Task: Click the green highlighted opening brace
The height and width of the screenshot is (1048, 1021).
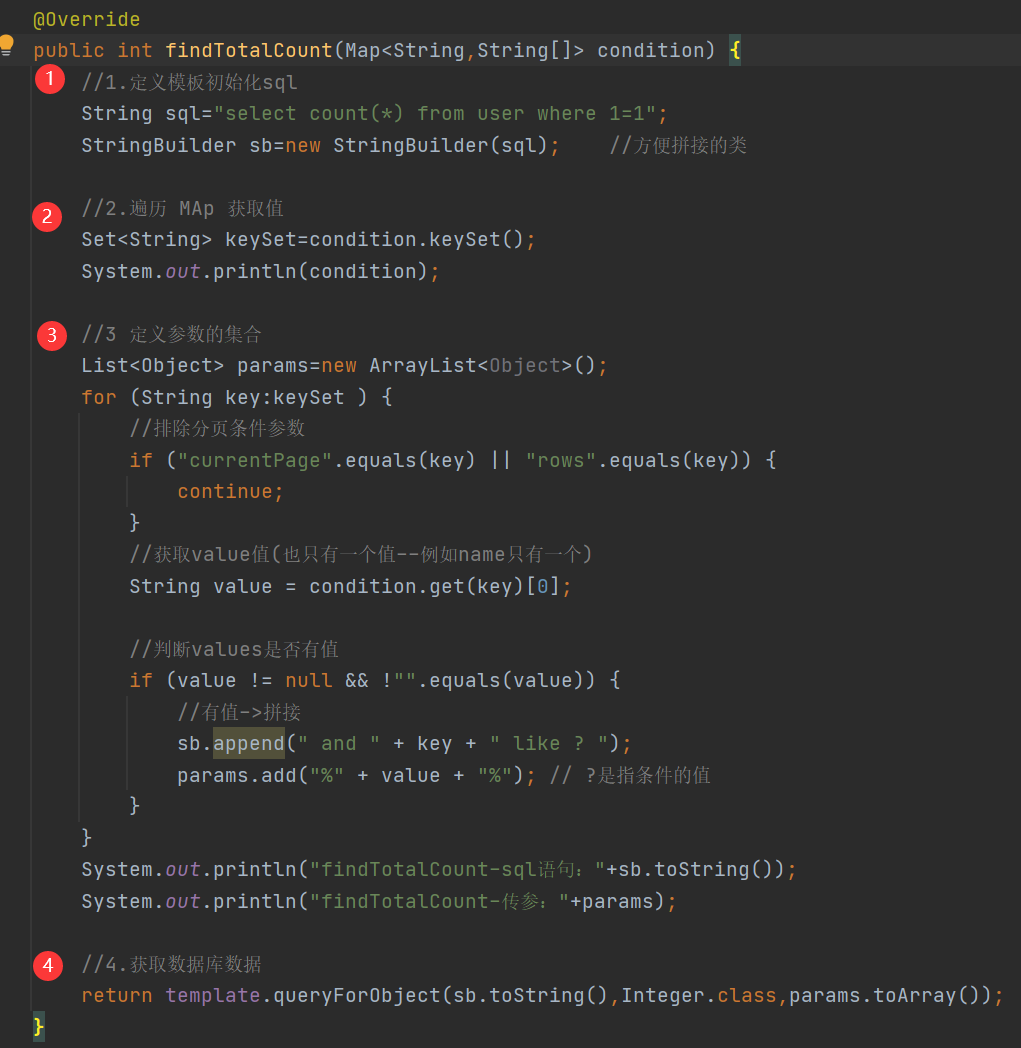Action: coord(736,49)
